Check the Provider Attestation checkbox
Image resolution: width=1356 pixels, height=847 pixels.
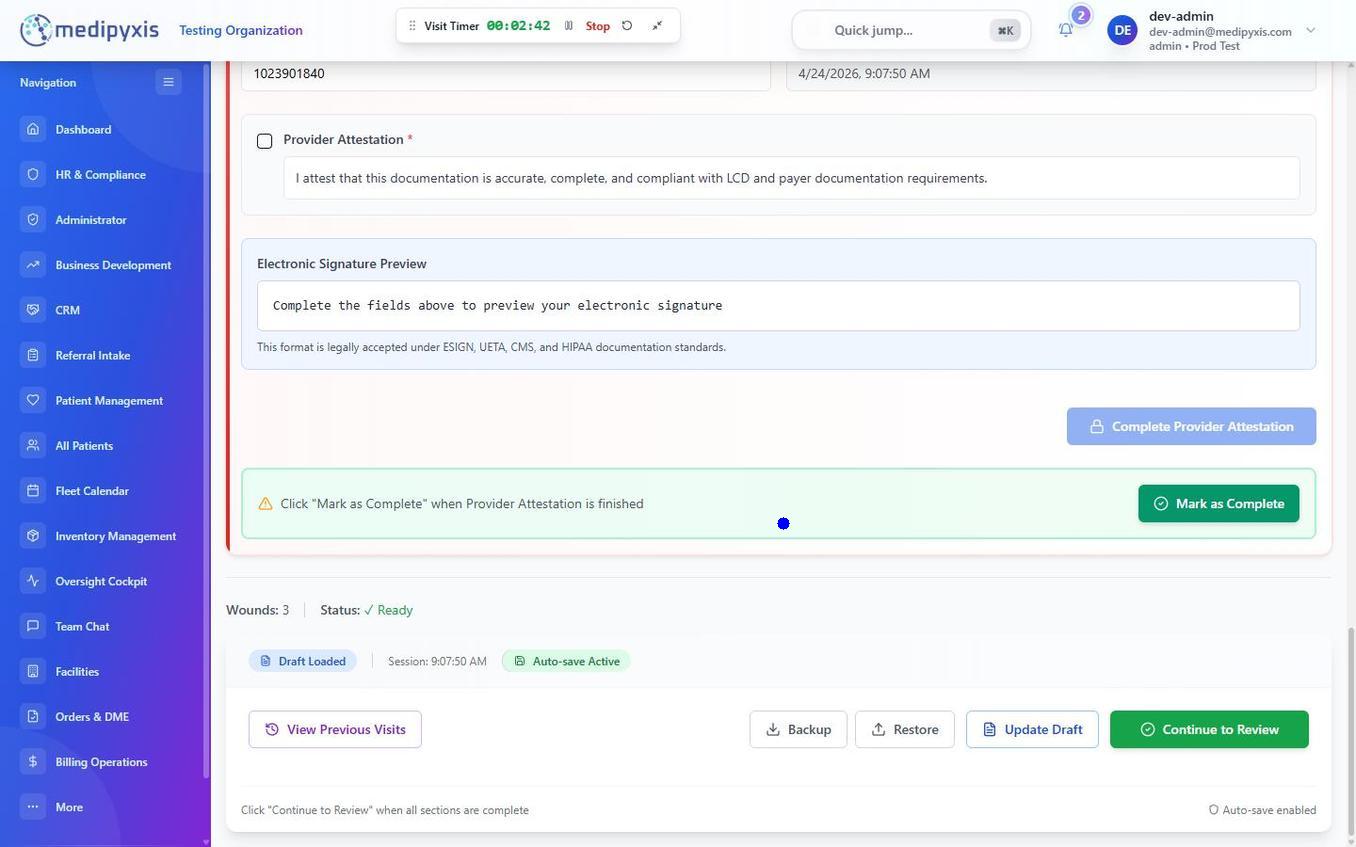[x=265, y=141]
